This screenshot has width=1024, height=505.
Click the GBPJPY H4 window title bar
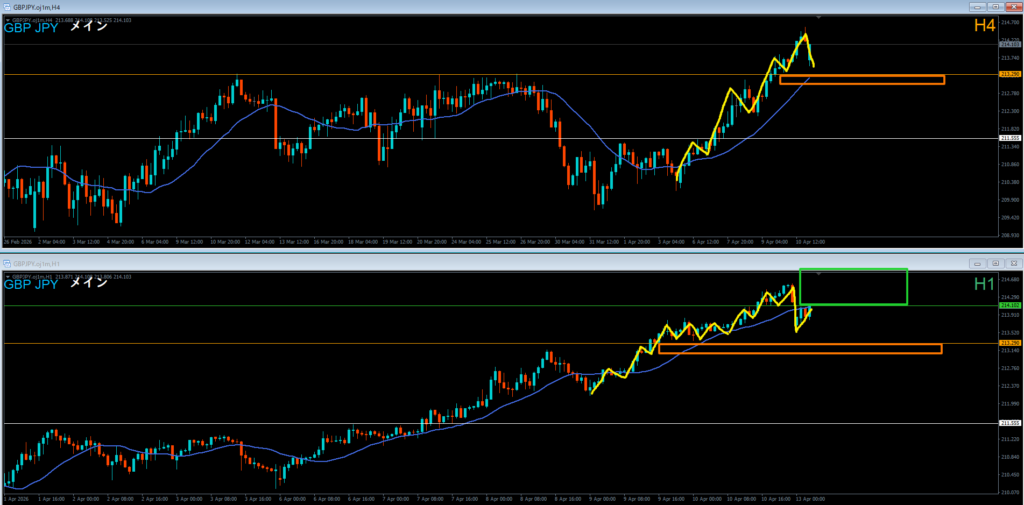500,7
